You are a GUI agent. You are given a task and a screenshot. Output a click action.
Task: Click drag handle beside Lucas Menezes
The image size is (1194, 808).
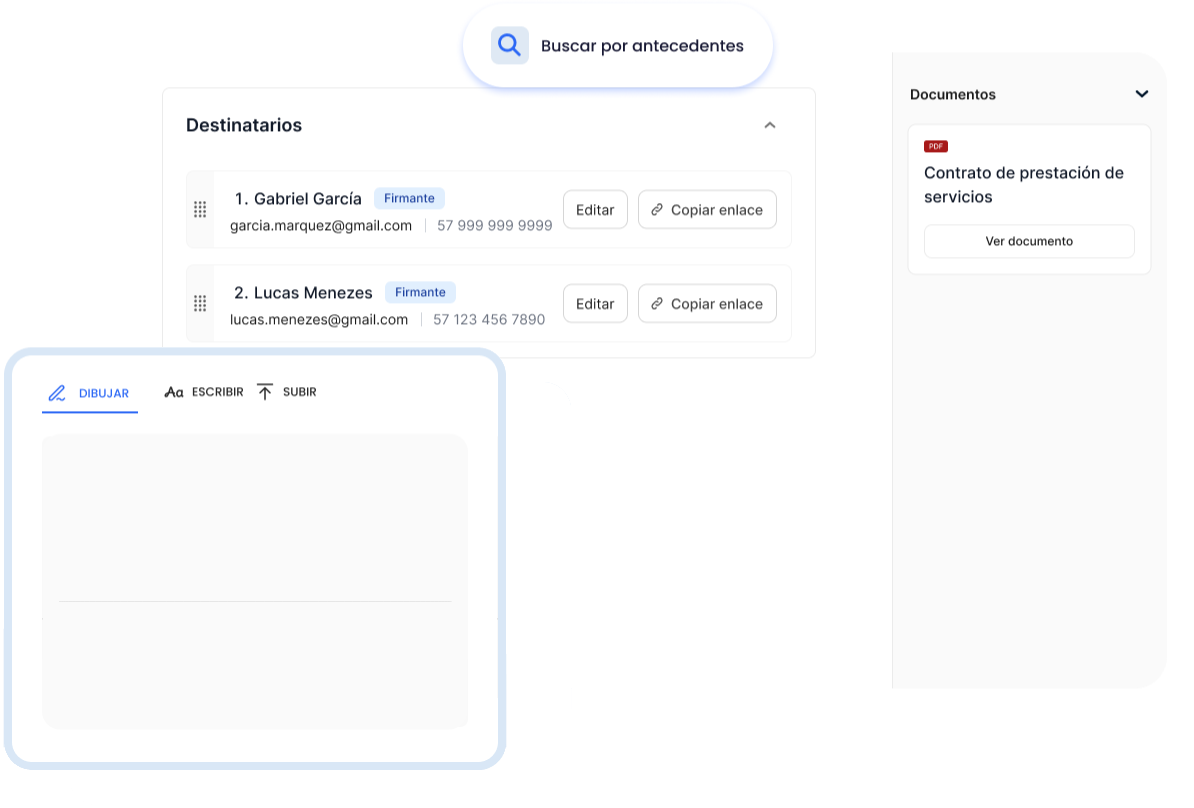click(x=200, y=303)
